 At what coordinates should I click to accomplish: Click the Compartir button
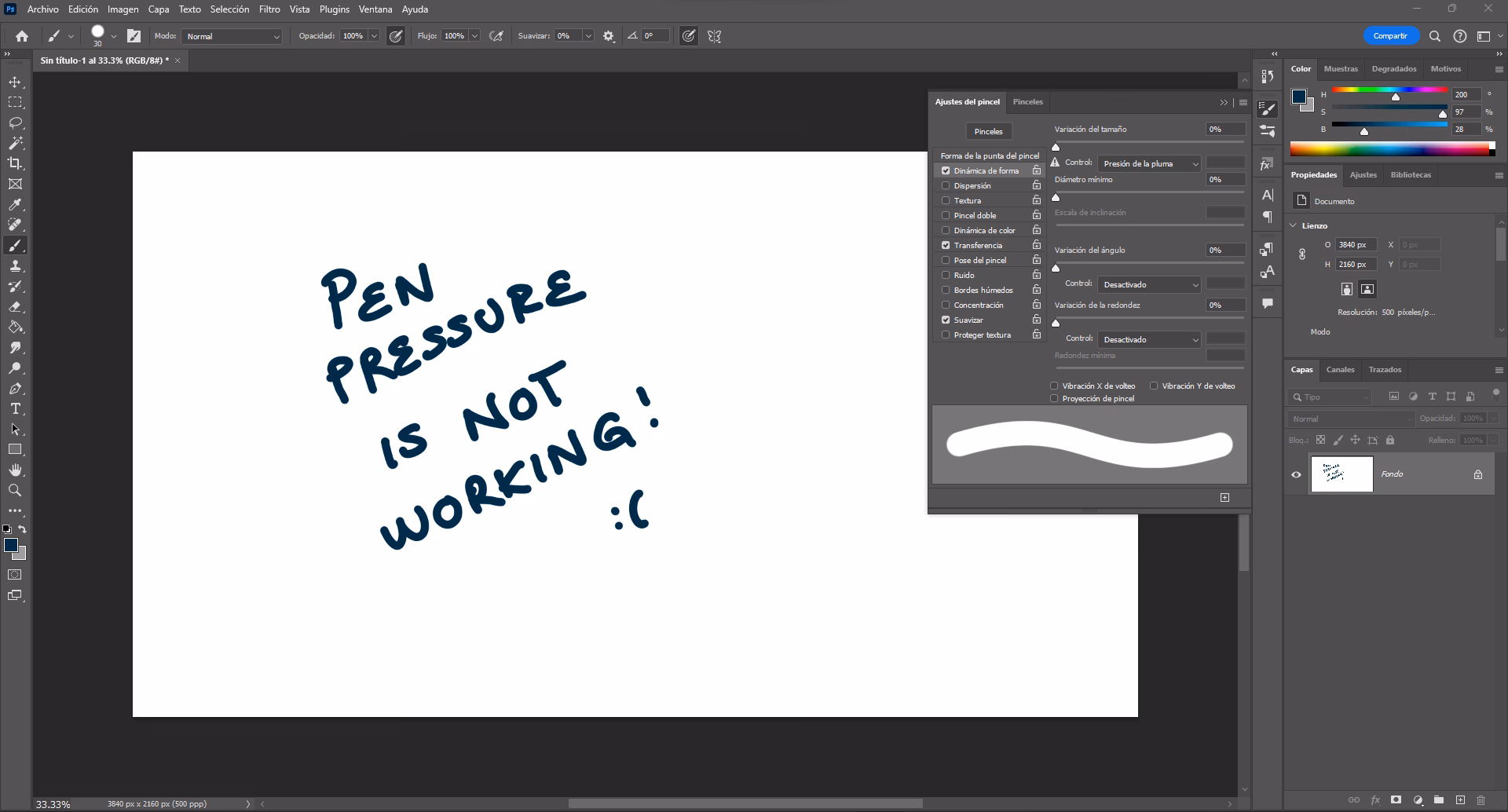(1390, 35)
